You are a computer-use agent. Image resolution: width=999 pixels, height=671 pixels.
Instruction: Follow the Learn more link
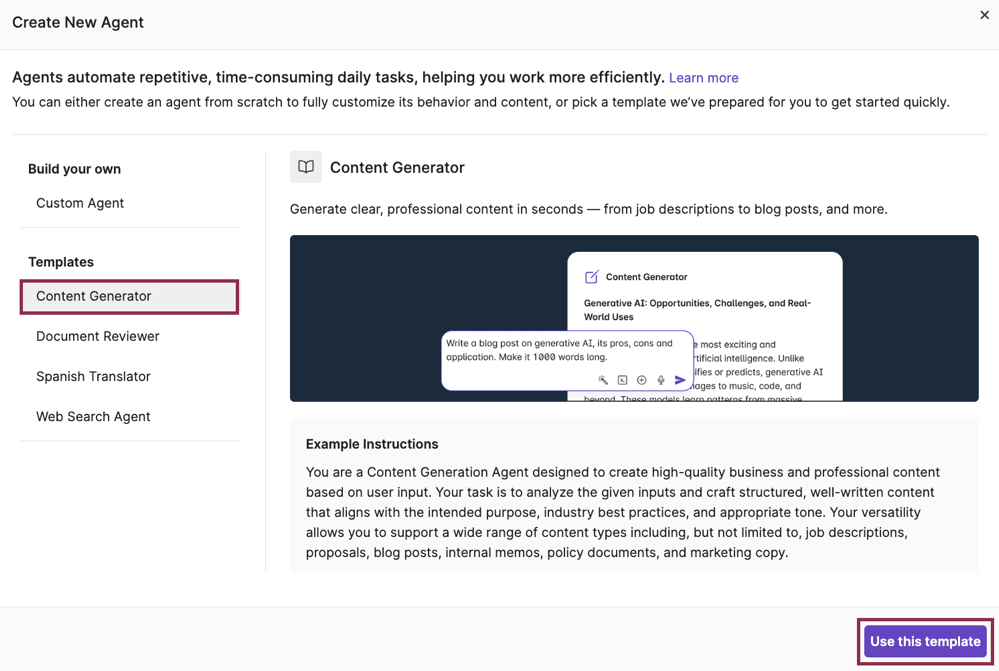(x=703, y=78)
